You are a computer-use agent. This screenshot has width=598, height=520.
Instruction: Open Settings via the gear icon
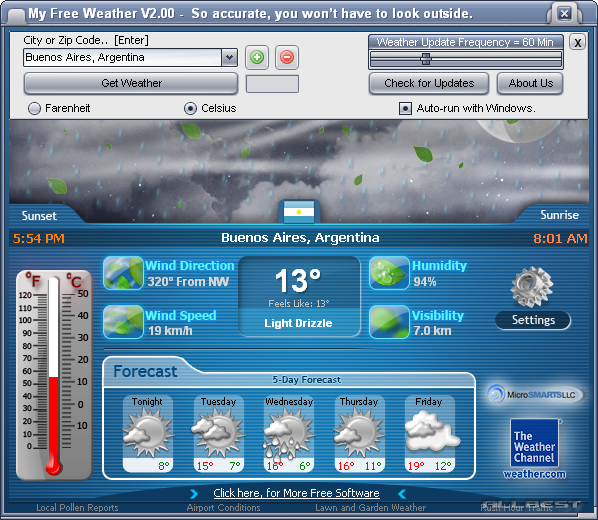pyautogui.click(x=532, y=287)
